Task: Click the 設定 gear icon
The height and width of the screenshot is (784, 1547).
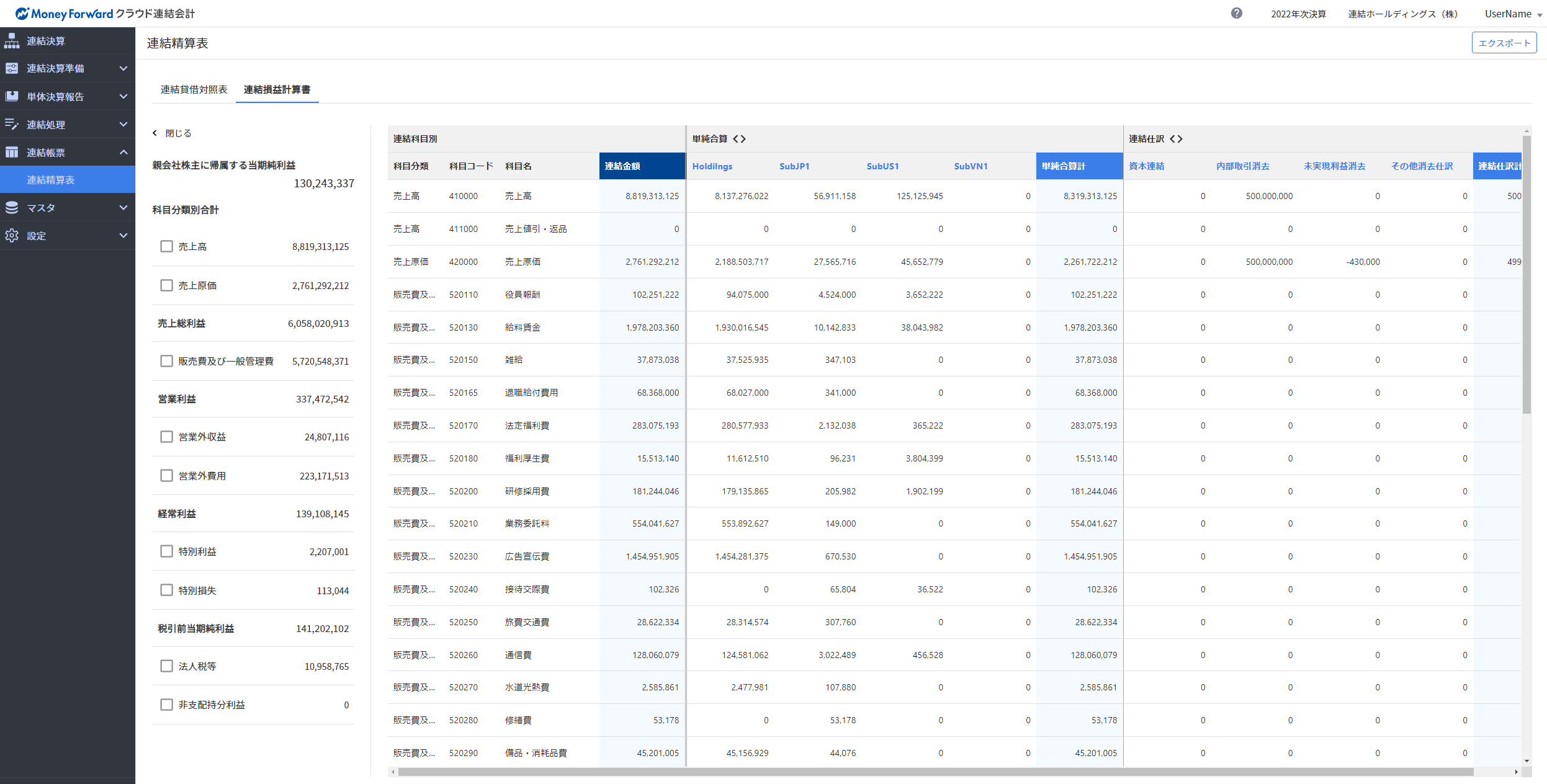Action: pos(12,236)
